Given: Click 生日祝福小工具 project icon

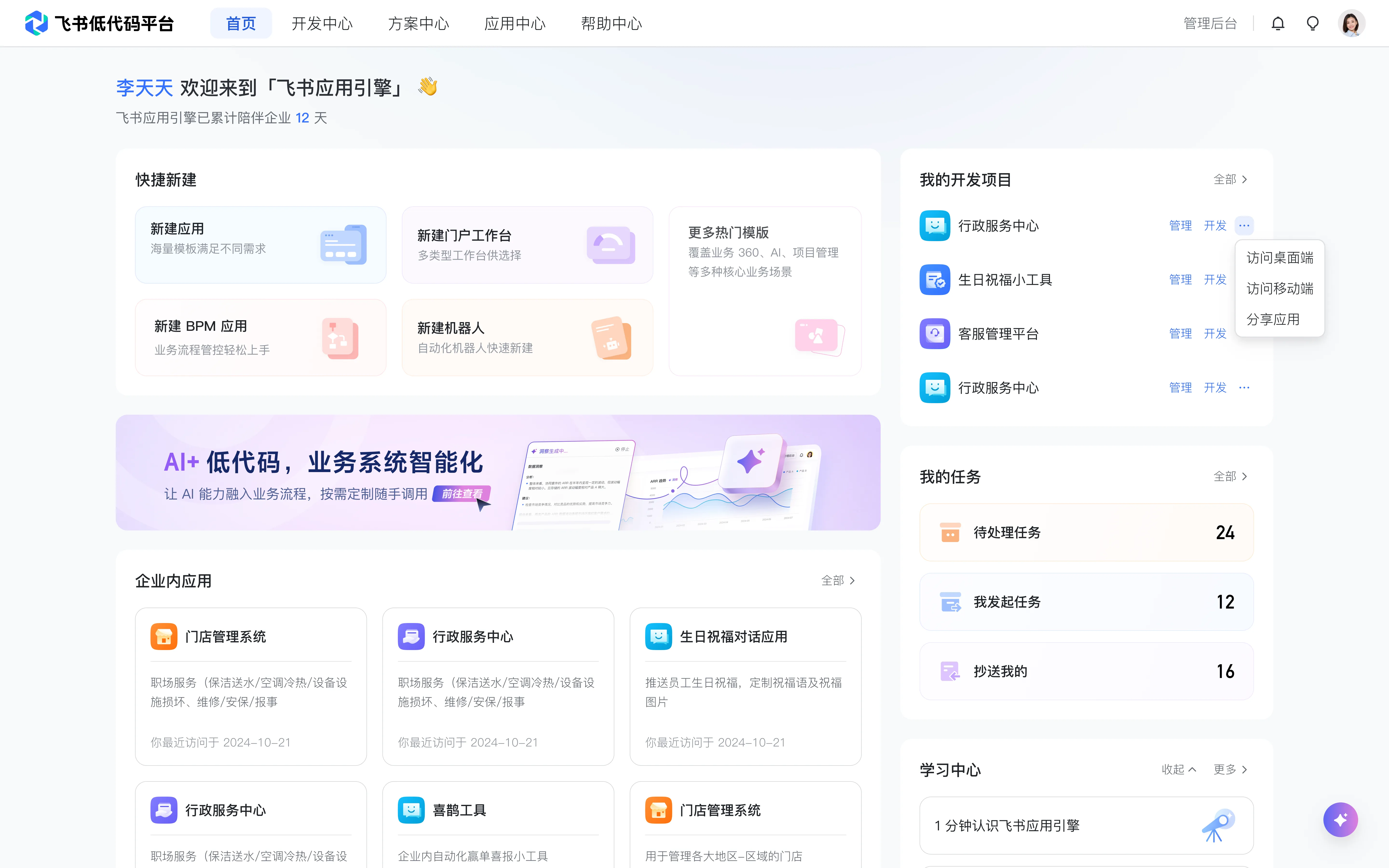Looking at the screenshot, I should (935, 280).
